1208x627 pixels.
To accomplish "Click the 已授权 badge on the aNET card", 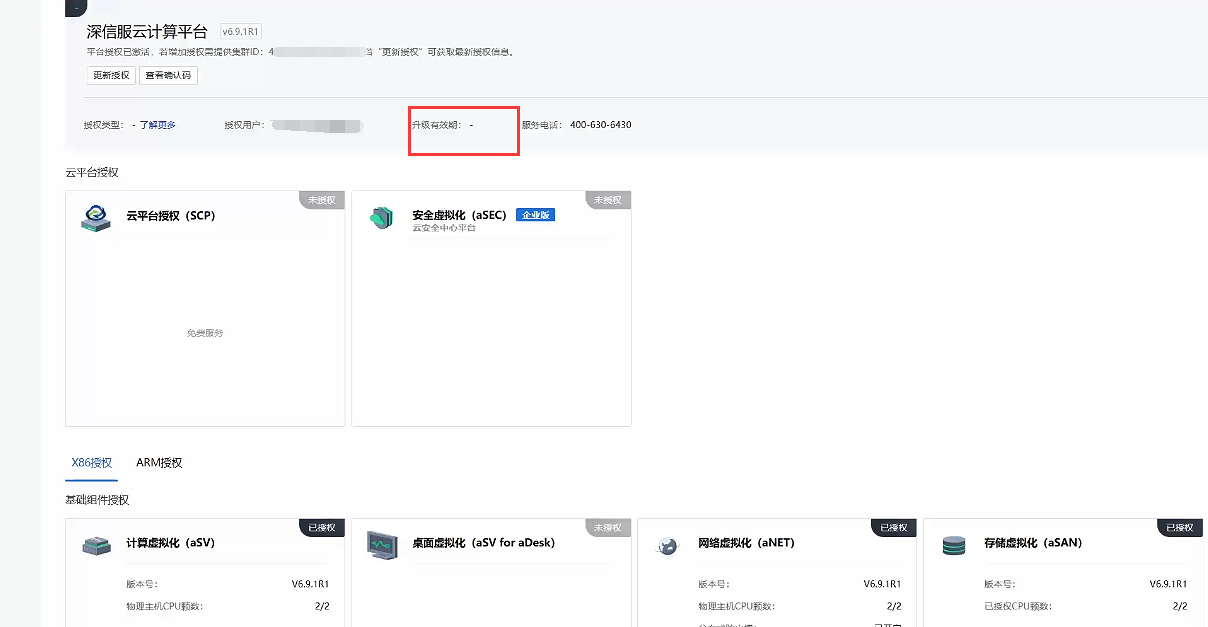I will [893, 528].
